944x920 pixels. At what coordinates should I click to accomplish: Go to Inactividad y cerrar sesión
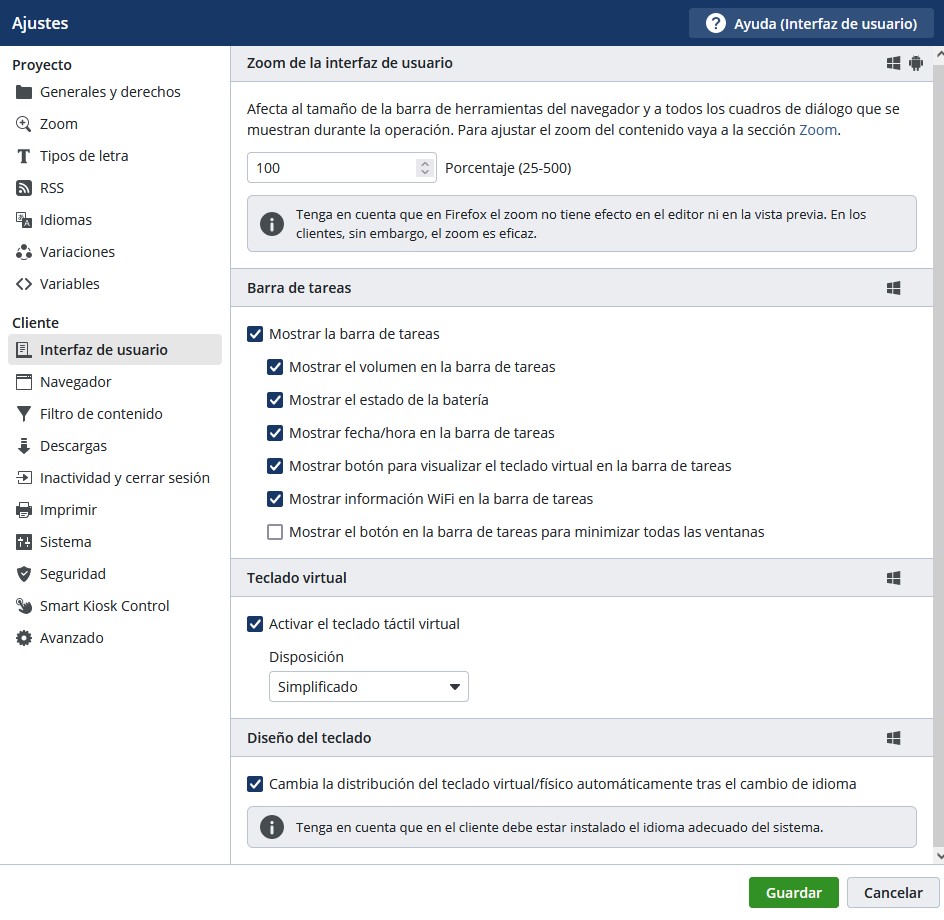tap(124, 478)
